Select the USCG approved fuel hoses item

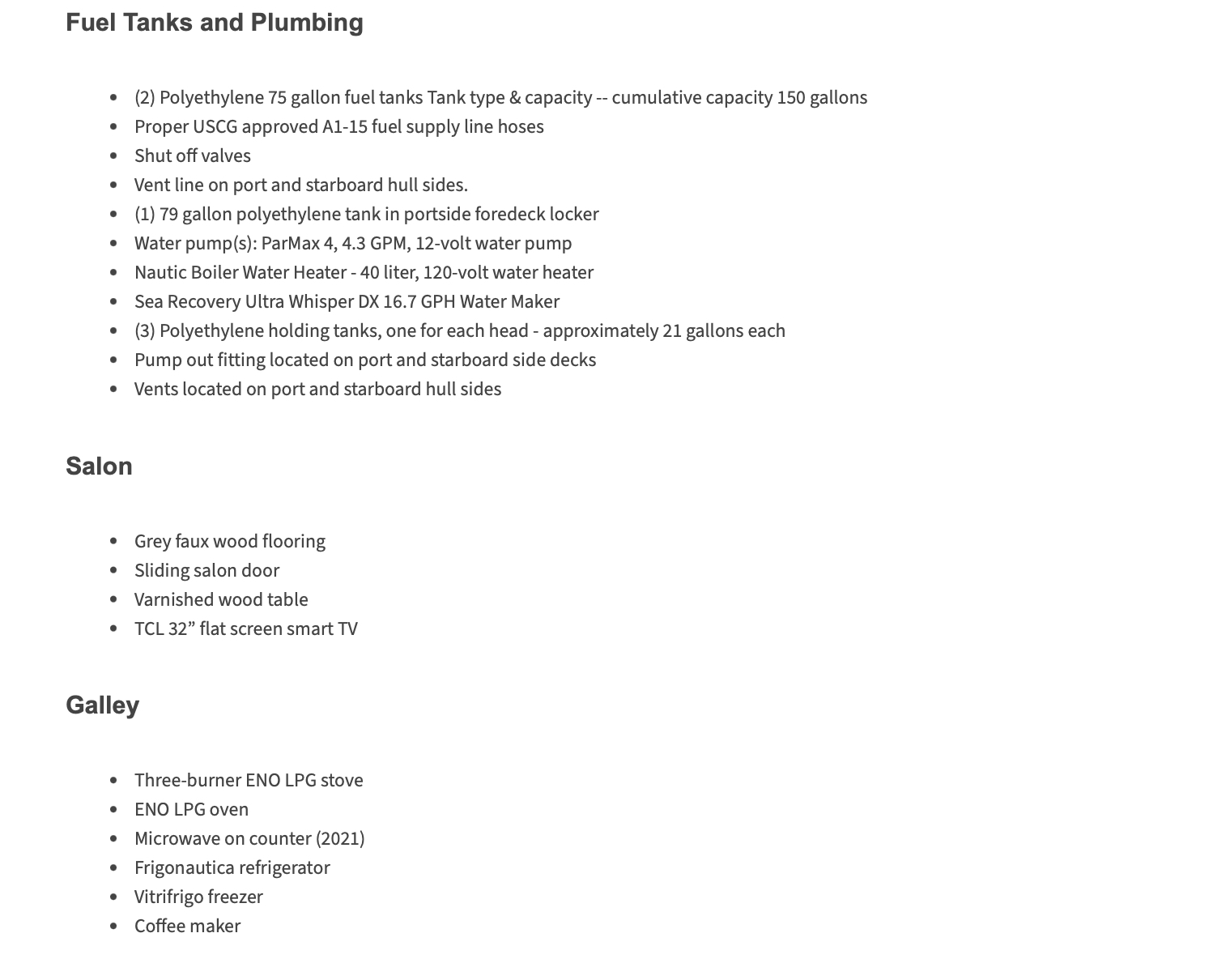point(338,127)
